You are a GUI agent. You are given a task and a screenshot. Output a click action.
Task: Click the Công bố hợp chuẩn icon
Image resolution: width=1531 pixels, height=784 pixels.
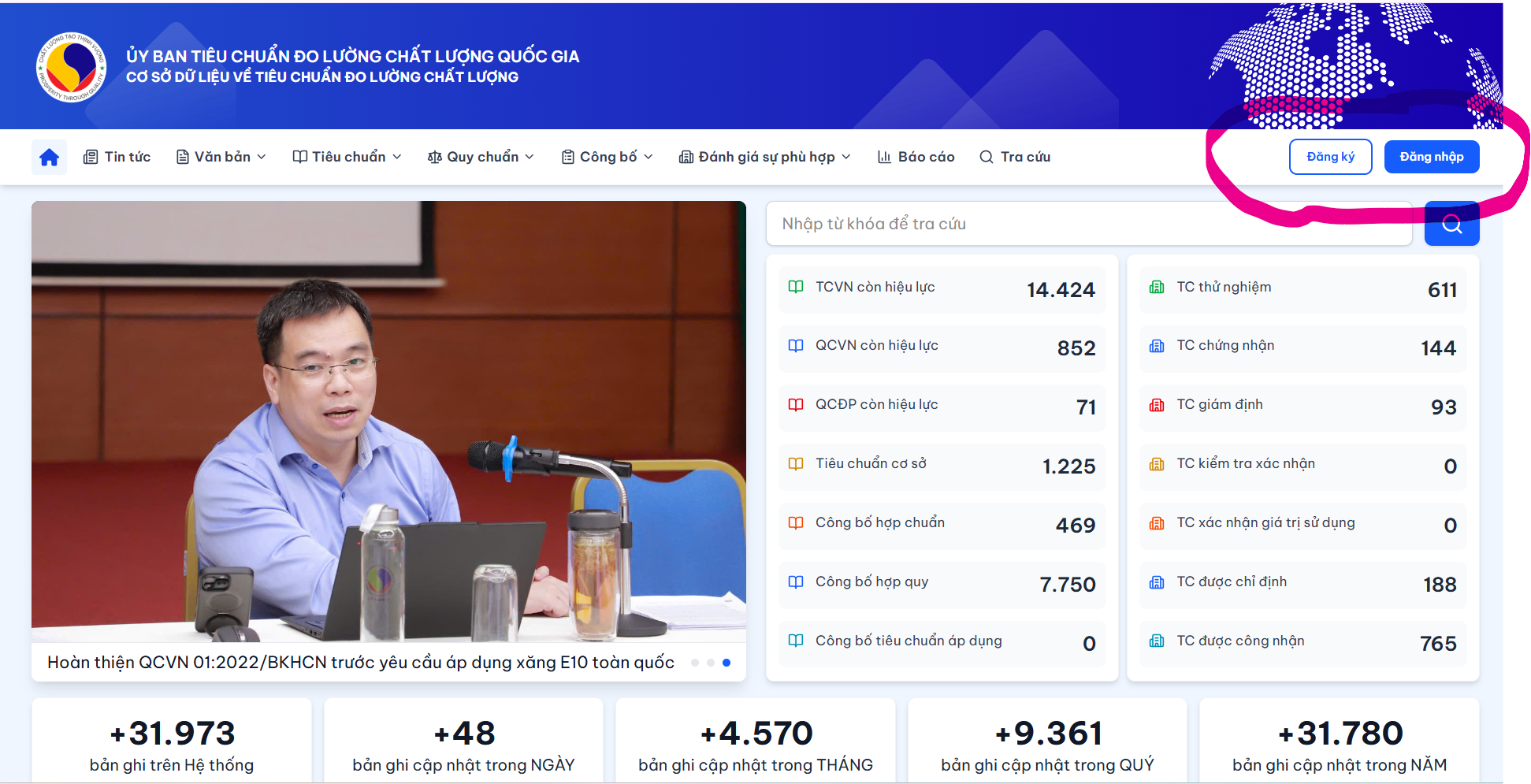(796, 523)
